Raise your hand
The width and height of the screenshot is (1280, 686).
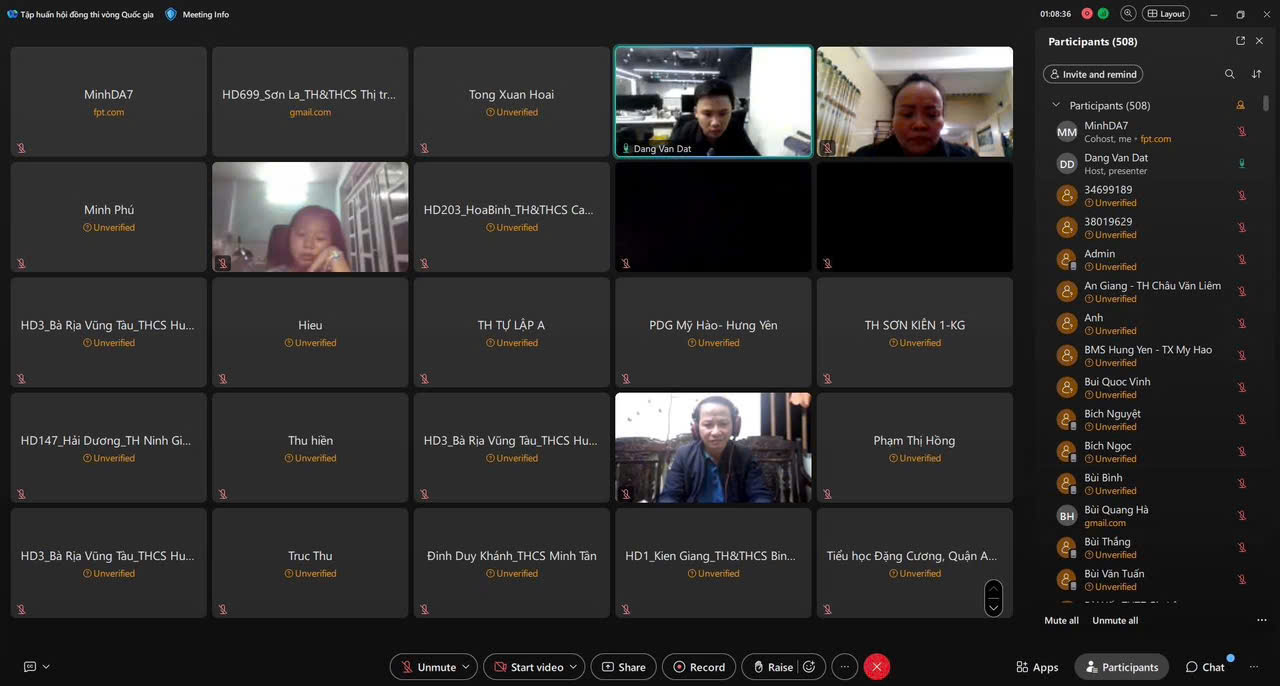[772, 667]
